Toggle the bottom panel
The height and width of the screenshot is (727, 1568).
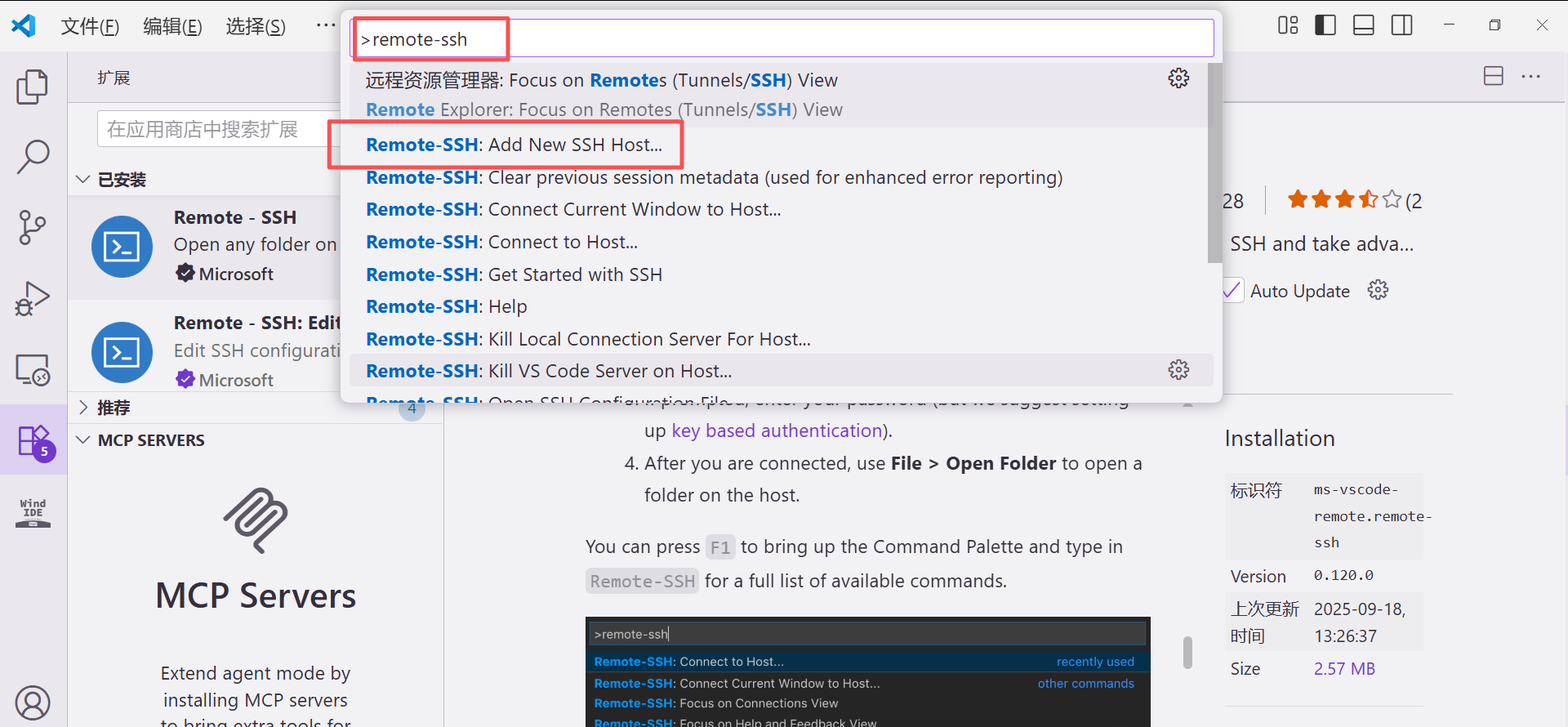tap(1364, 25)
